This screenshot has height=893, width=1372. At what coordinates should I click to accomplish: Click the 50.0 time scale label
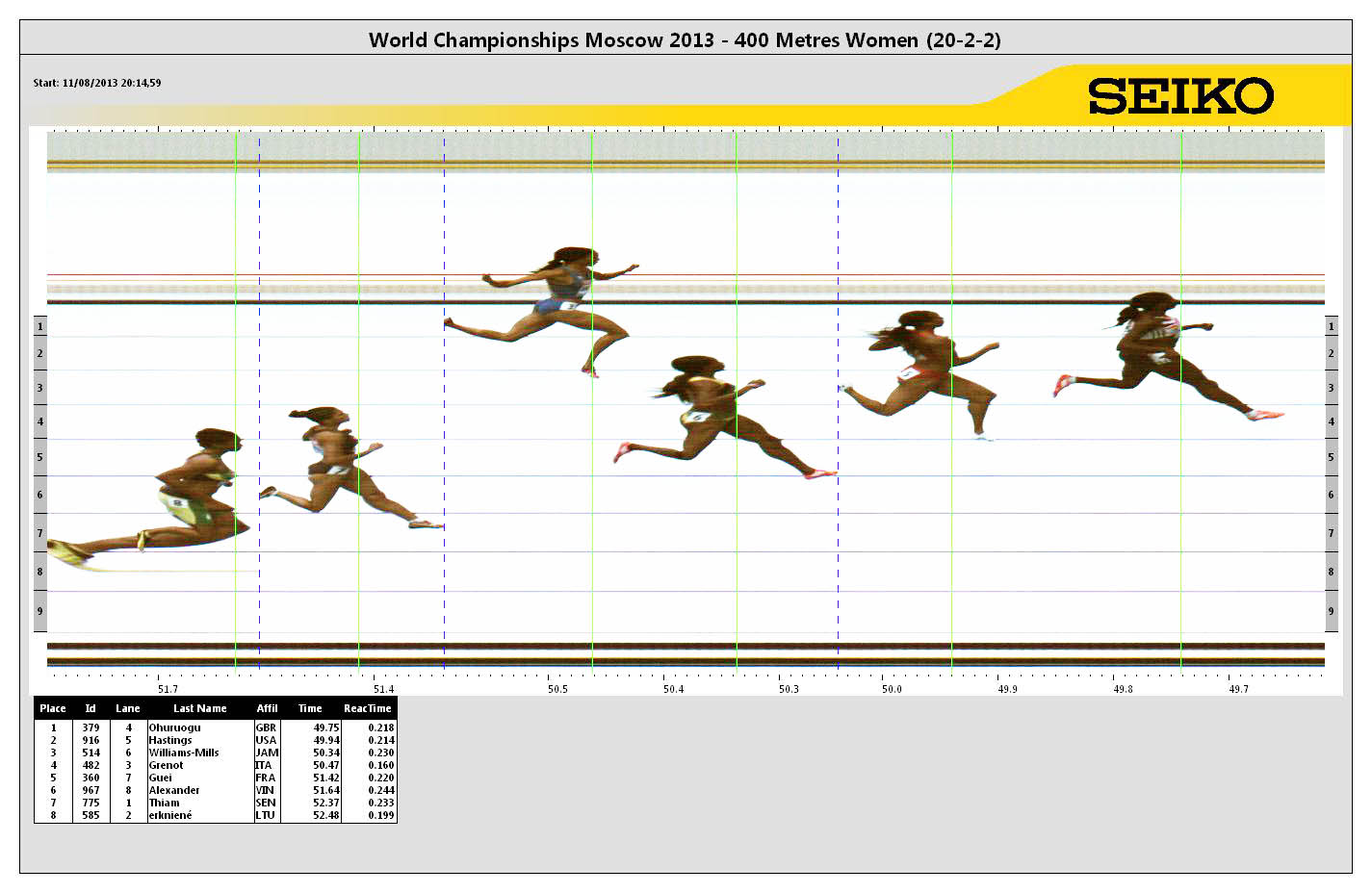pyautogui.click(x=892, y=689)
